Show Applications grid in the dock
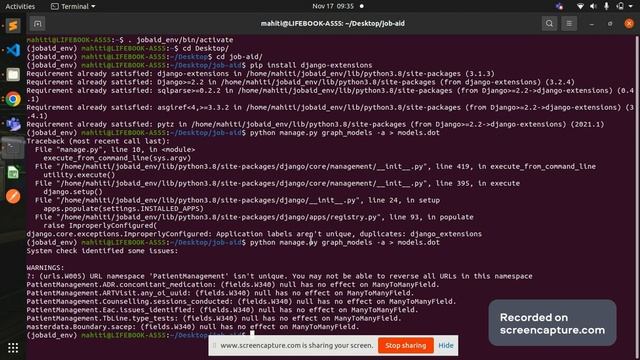The image size is (640, 360). click(13, 348)
